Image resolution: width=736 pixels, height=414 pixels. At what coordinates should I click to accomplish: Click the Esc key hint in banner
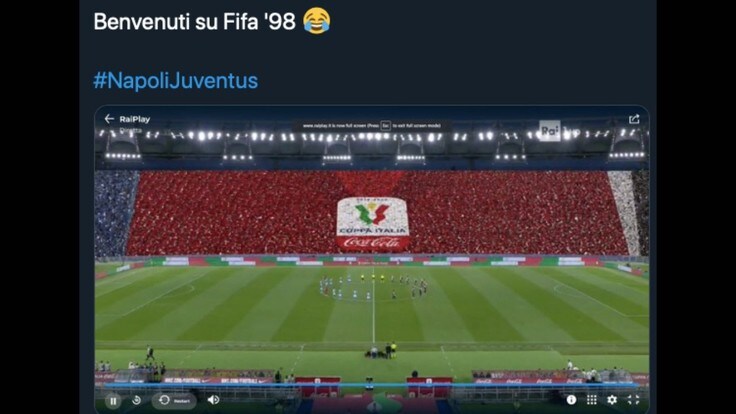(385, 126)
